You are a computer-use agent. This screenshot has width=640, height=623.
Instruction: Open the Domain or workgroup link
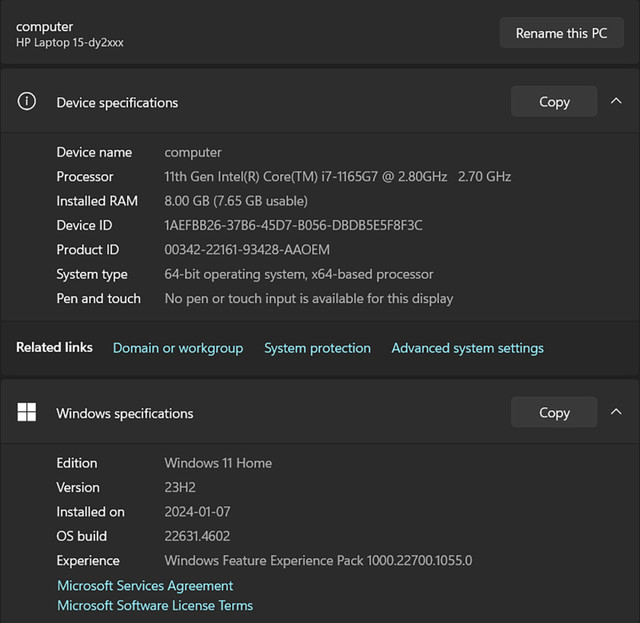(x=178, y=348)
